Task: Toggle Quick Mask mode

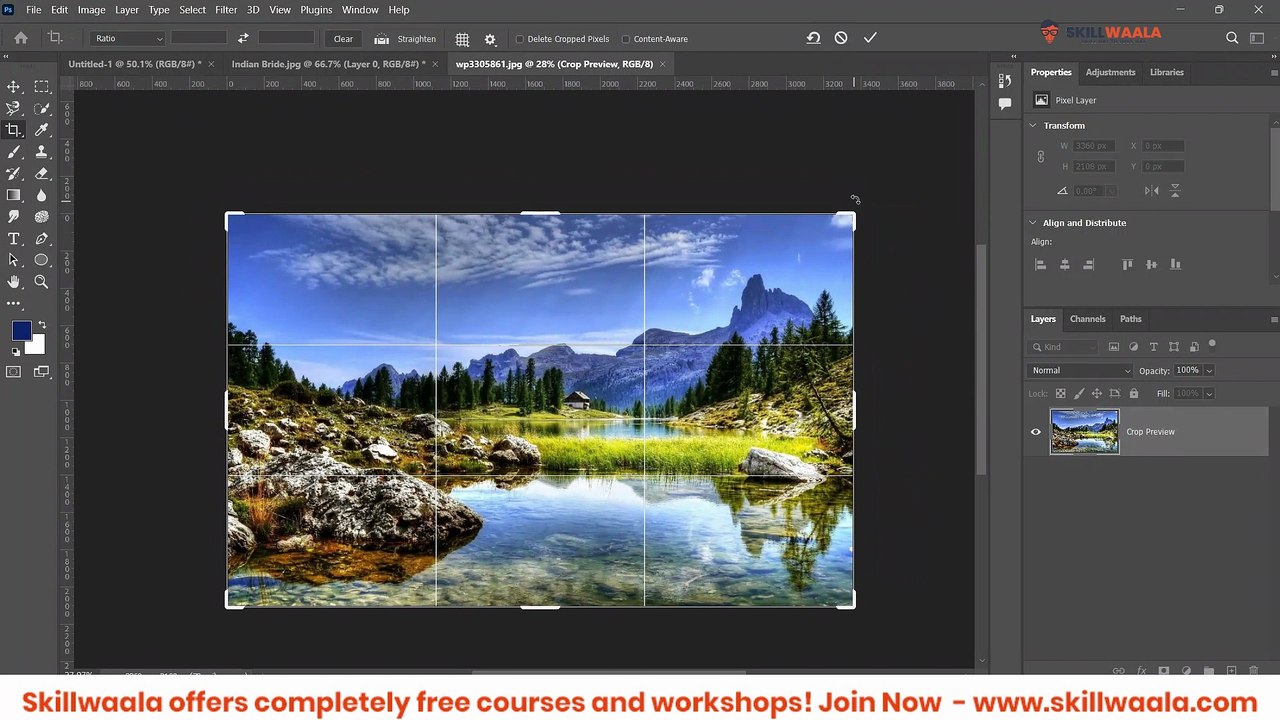Action: point(14,372)
